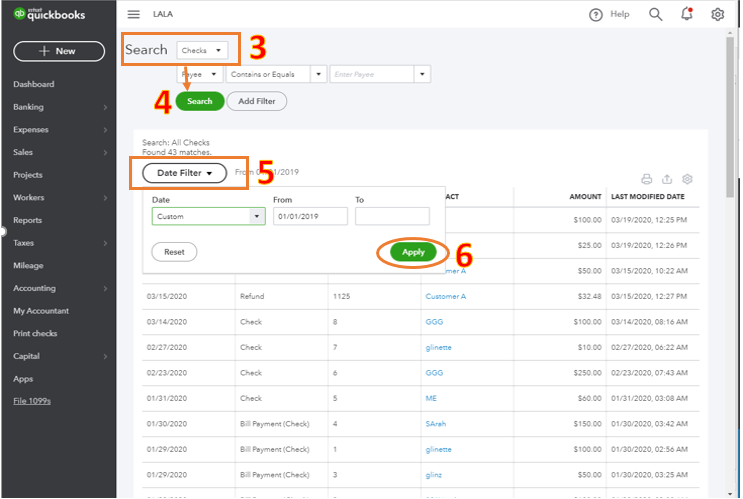Open Customer A link in Refund row

click(445, 297)
